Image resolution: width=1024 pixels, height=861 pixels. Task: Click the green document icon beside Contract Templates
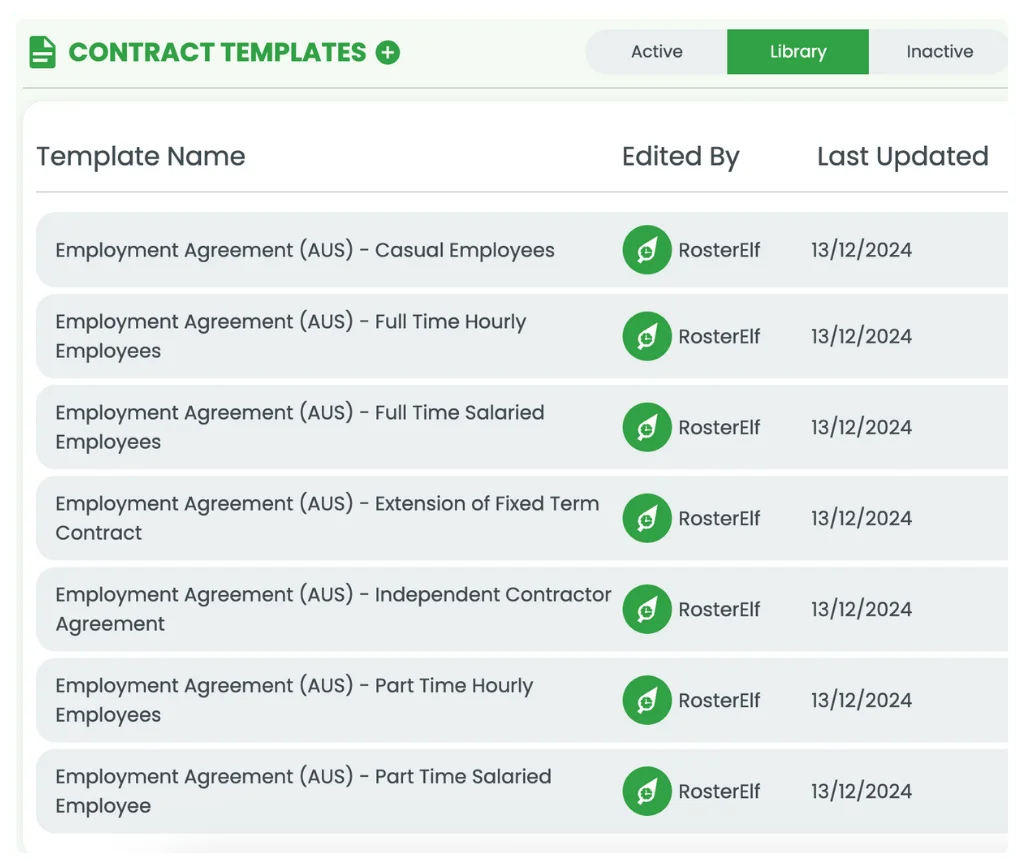(41, 51)
